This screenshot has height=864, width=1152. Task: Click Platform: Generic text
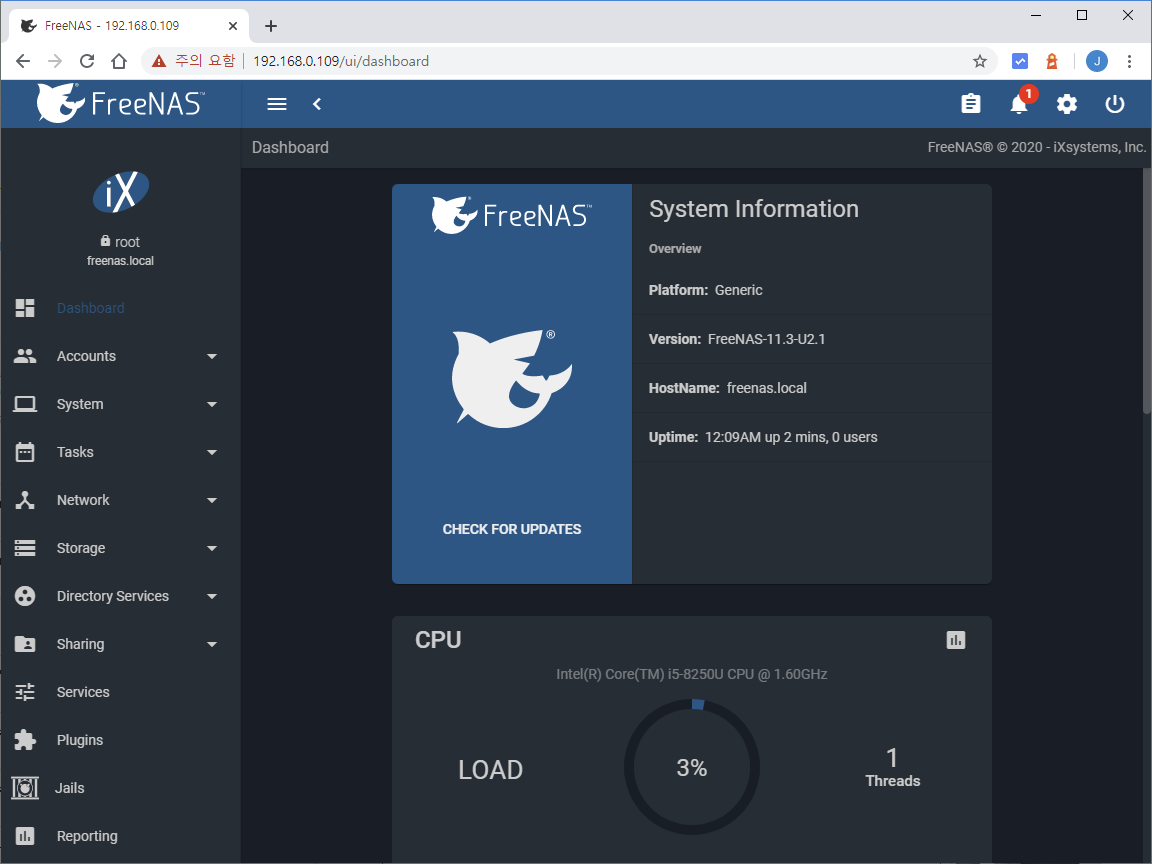click(x=705, y=290)
